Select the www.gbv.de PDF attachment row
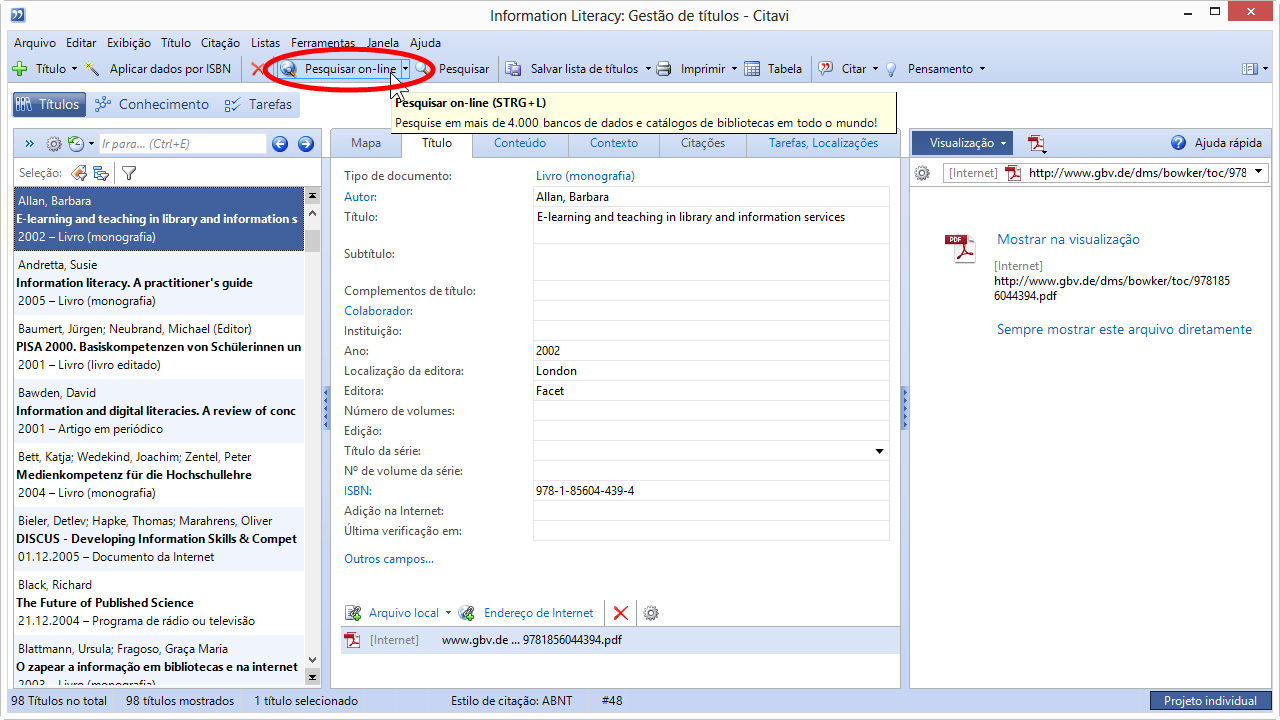Viewport: 1280px width, 720px height. tap(621, 640)
